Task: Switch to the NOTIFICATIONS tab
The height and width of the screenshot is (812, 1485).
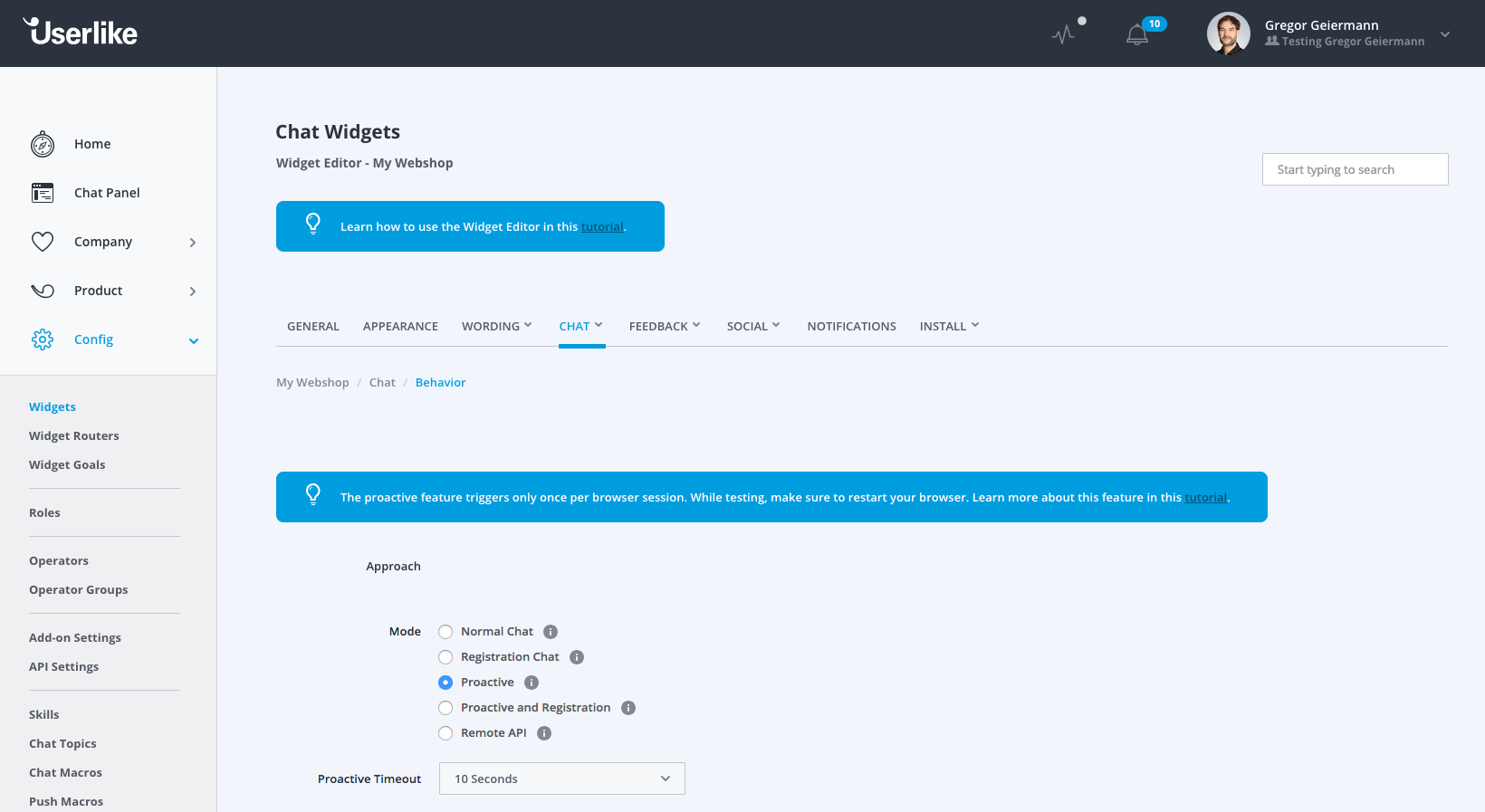Action: (852, 326)
